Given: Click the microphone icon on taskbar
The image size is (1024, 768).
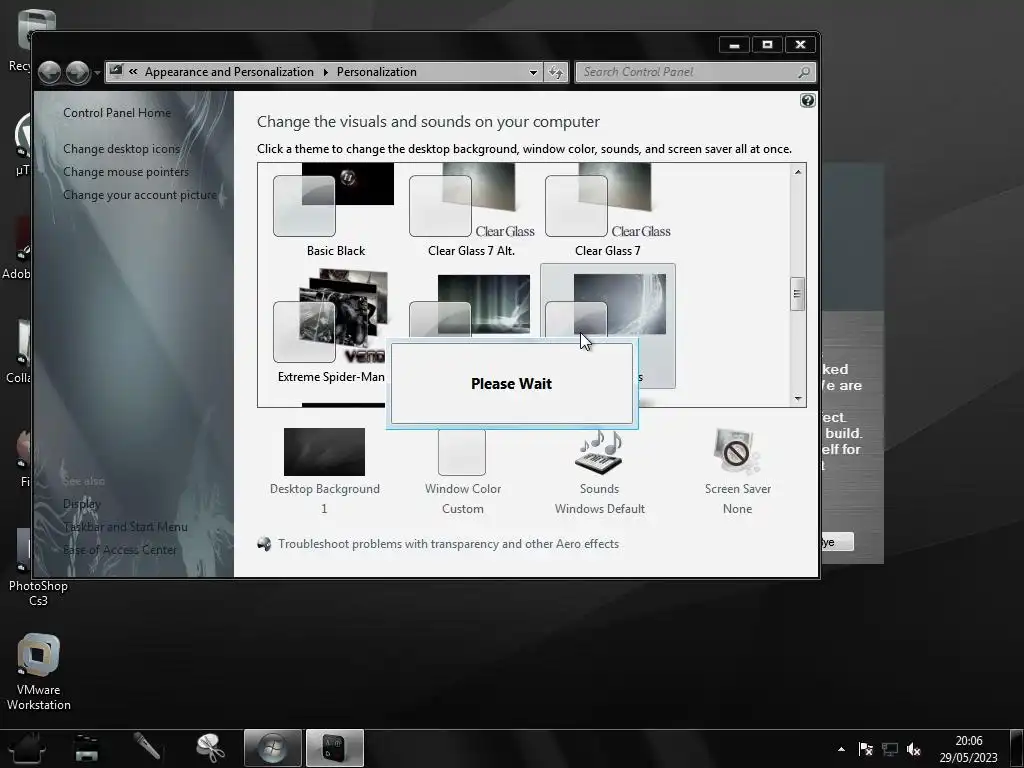Looking at the screenshot, I should pyautogui.click(x=147, y=746).
